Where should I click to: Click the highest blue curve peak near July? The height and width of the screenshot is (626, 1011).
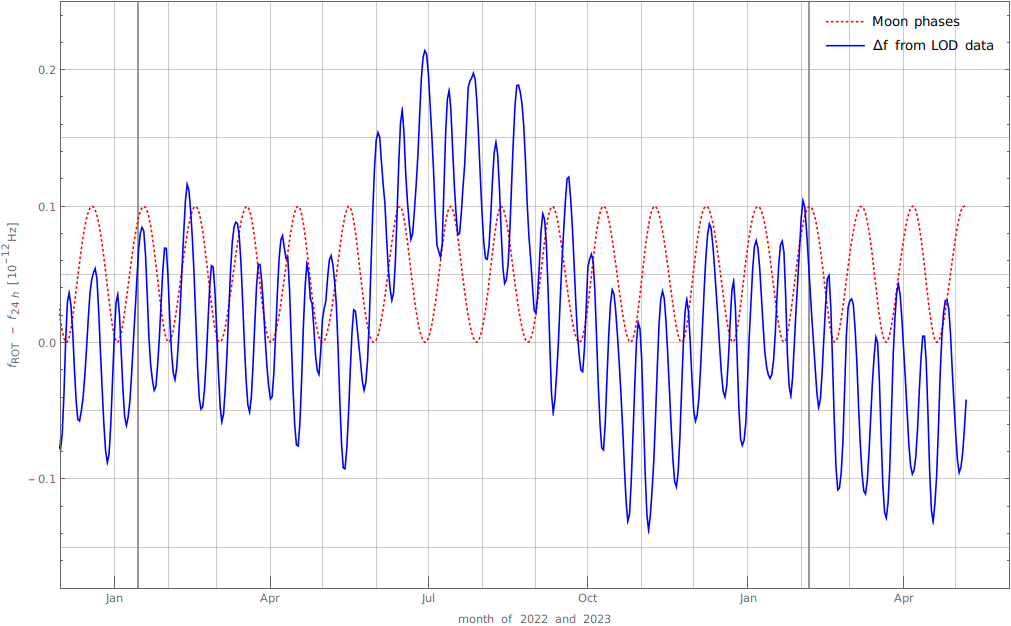coord(425,50)
